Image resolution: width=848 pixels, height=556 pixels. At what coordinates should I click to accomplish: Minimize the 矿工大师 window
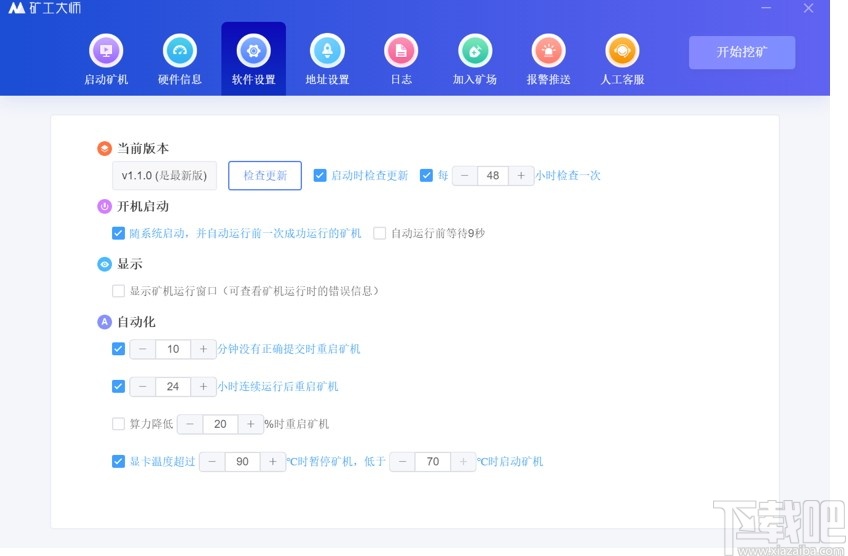766,8
